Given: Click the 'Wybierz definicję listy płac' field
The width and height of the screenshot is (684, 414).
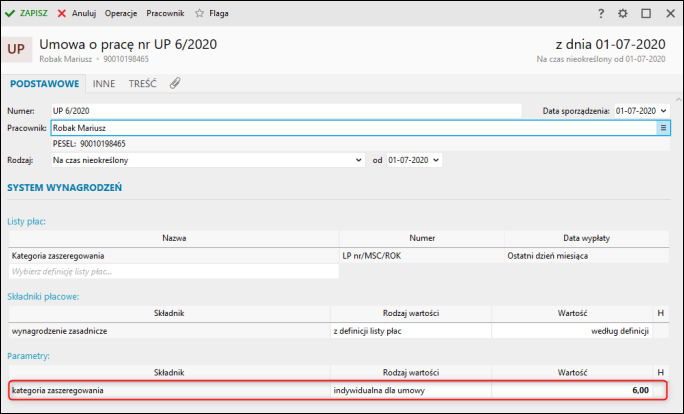Looking at the screenshot, I should (x=174, y=271).
